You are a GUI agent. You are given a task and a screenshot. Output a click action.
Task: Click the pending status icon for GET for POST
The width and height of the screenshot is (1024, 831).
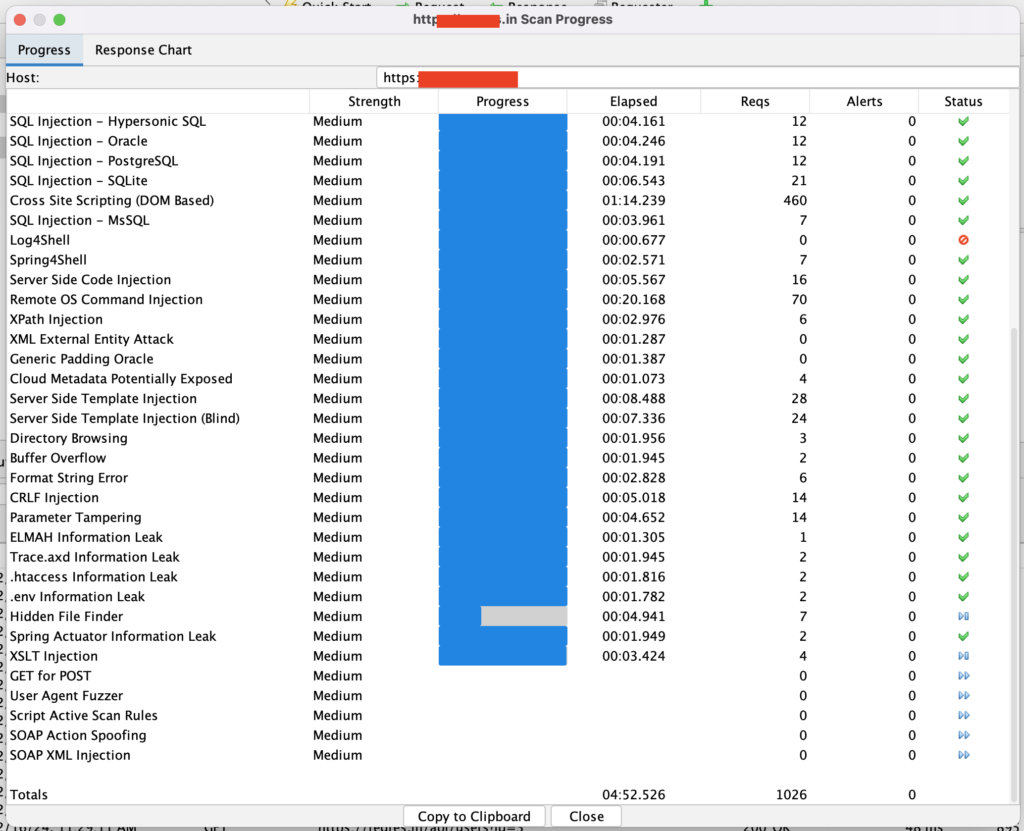(x=963, y=676)
